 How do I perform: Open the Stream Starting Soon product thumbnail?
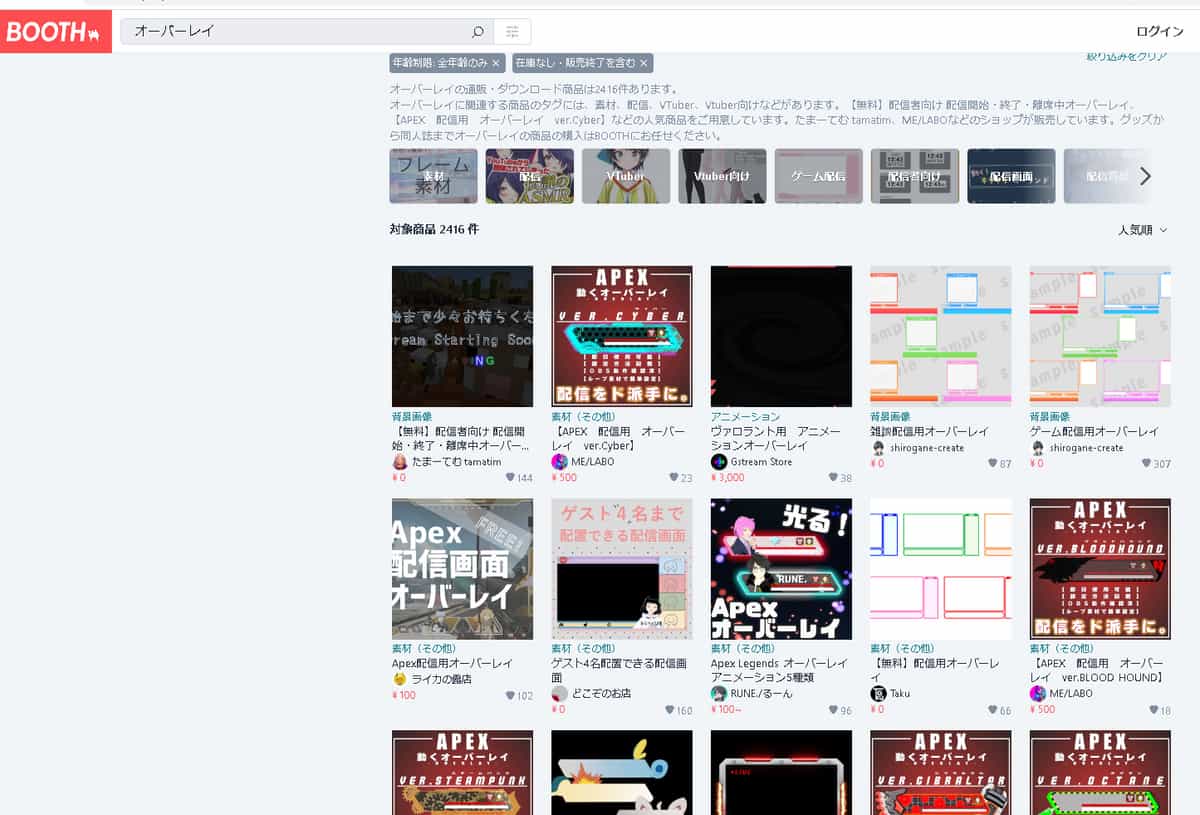pos(462,336)
